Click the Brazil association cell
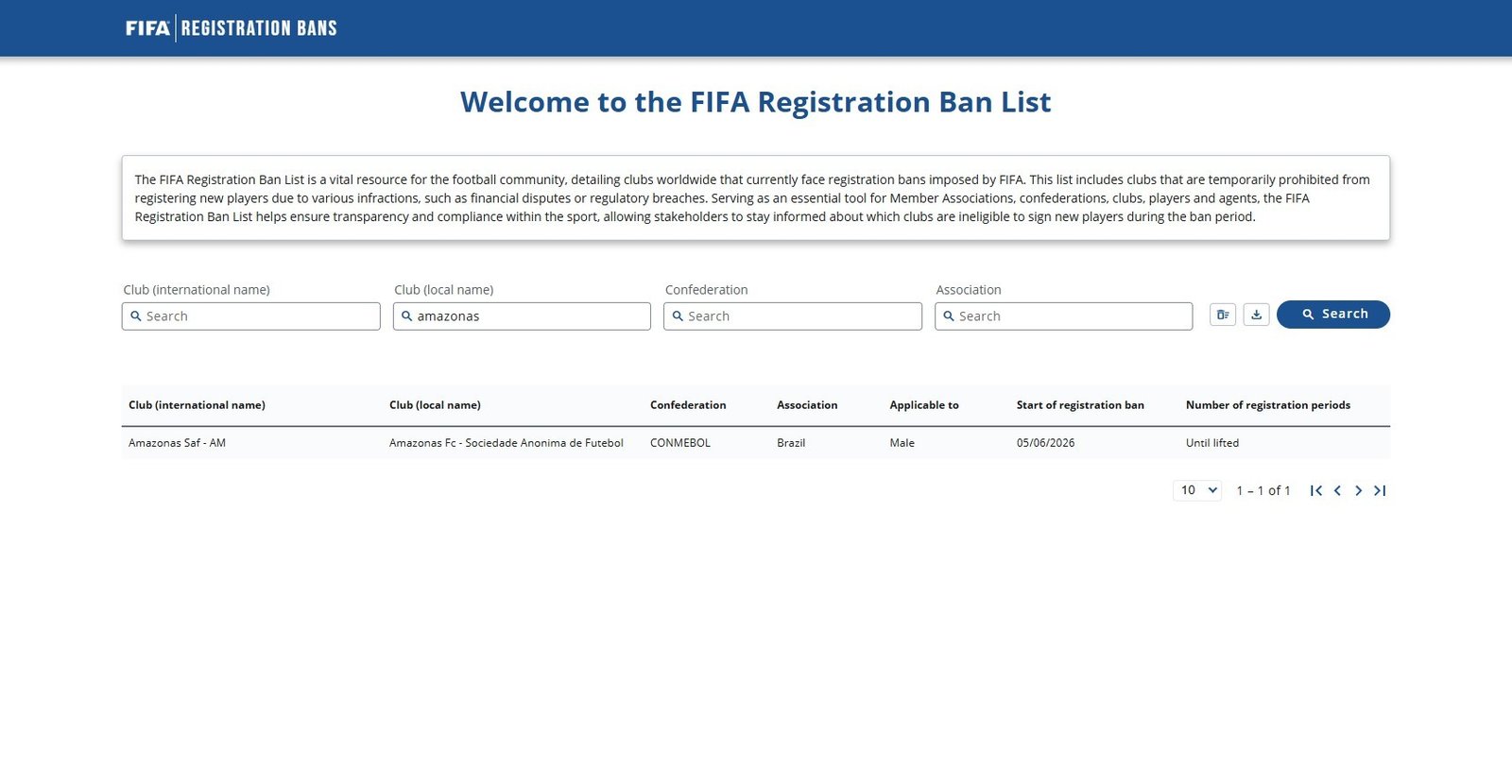Image resolution: width=1512 pixels, height=784 pixels. click(791, 443)
